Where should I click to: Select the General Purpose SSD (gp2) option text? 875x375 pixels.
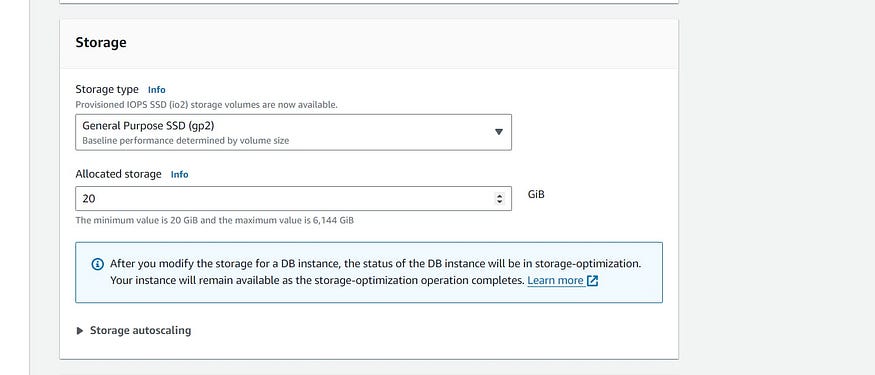[148, 126]
